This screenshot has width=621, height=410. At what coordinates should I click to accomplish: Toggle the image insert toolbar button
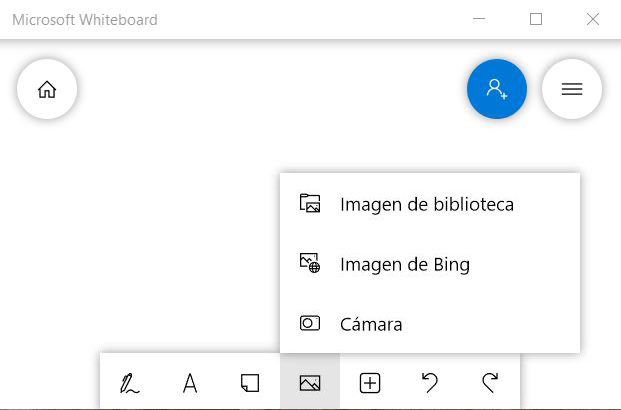[310, 383]
